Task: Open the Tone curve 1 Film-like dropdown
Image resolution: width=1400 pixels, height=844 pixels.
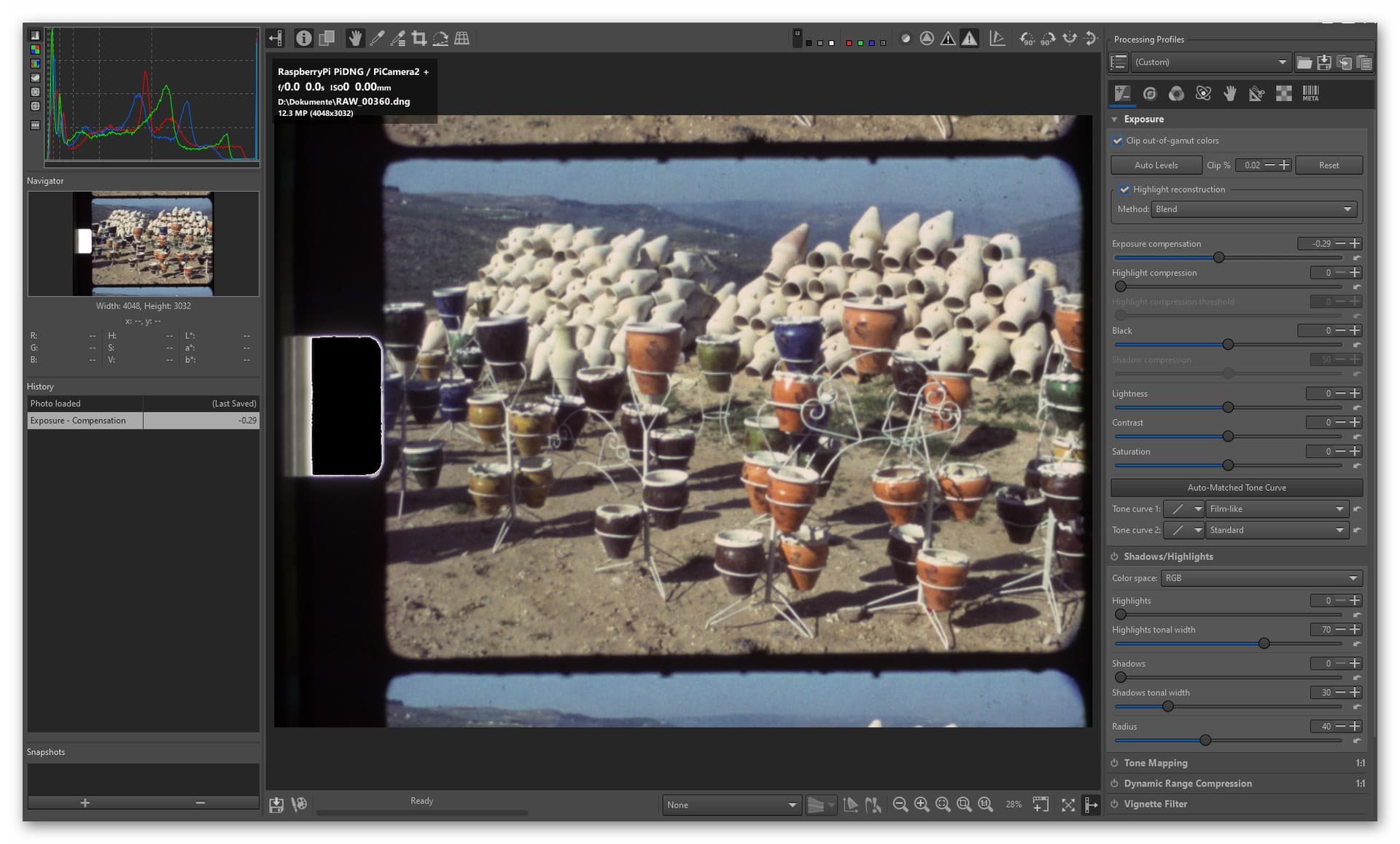Action: click(x=1276, y=509)
